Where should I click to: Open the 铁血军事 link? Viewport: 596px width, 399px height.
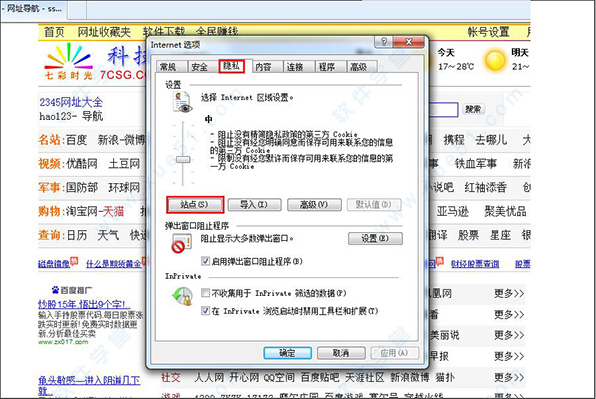[476, 164]
